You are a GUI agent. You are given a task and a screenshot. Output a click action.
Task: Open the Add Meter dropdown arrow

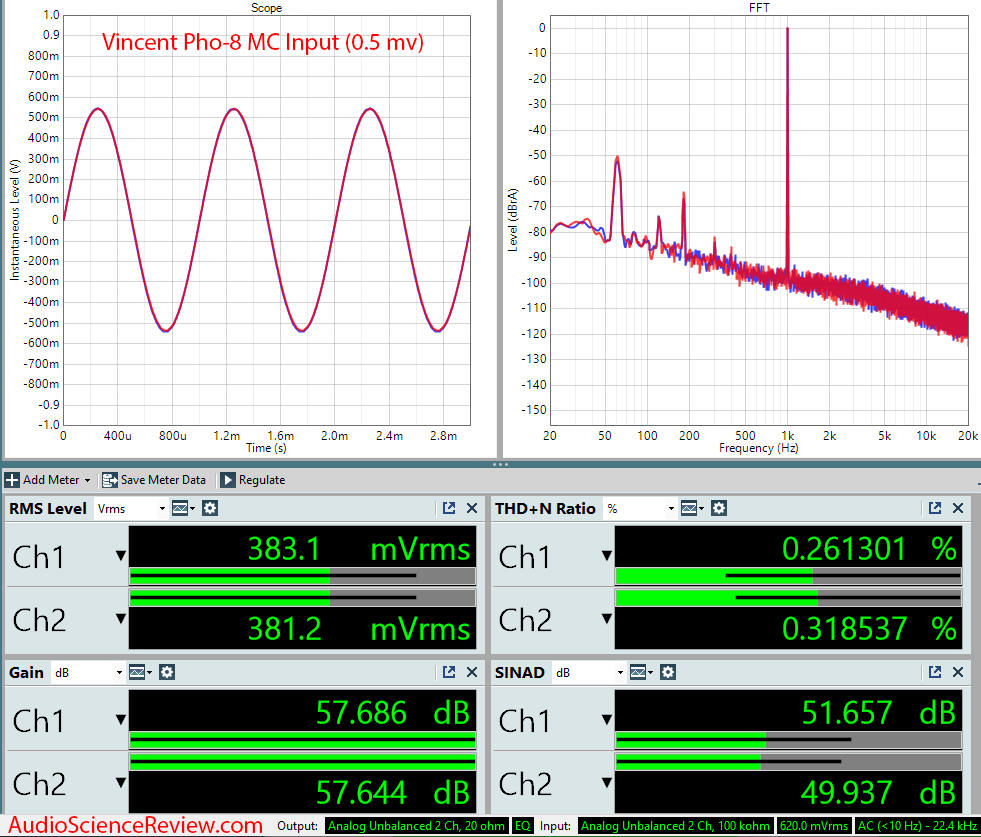click(88, 480)
